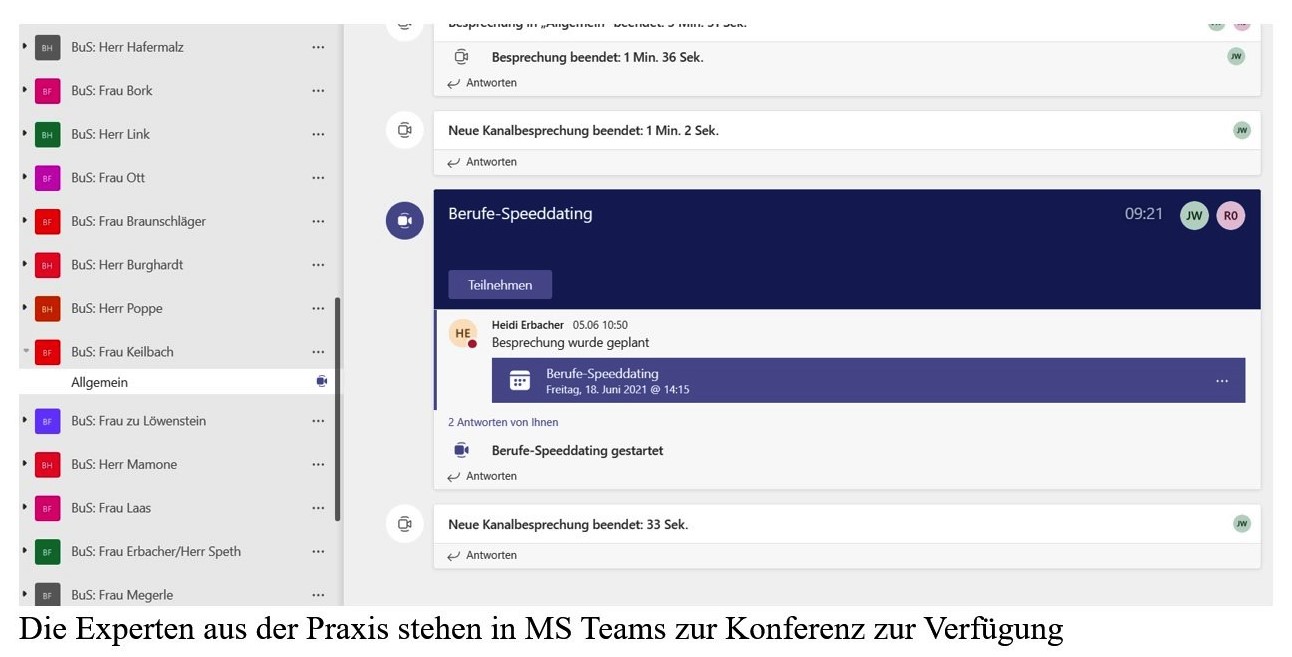Viewport: 1292px width, 657px height.
Task: Show the 2 Antworten von Ihnen replies
Action: [503, 422]
